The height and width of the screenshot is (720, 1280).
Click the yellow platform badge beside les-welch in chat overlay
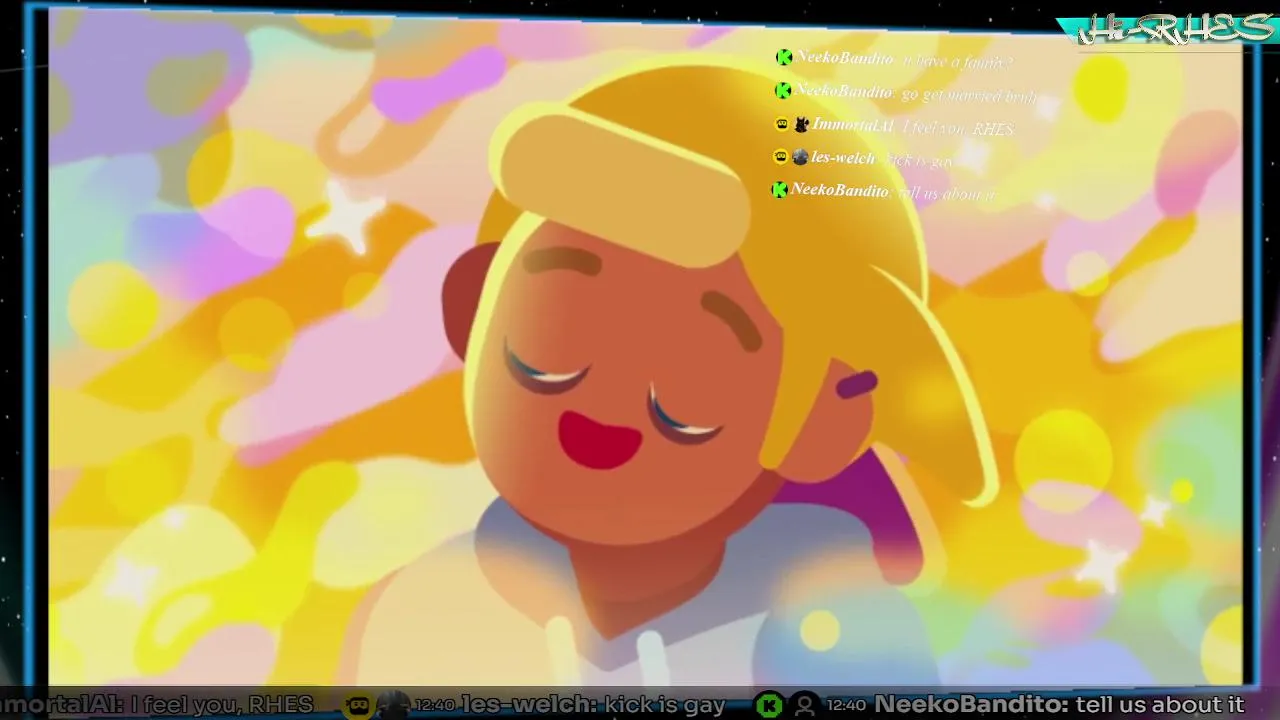coord(780,157)
